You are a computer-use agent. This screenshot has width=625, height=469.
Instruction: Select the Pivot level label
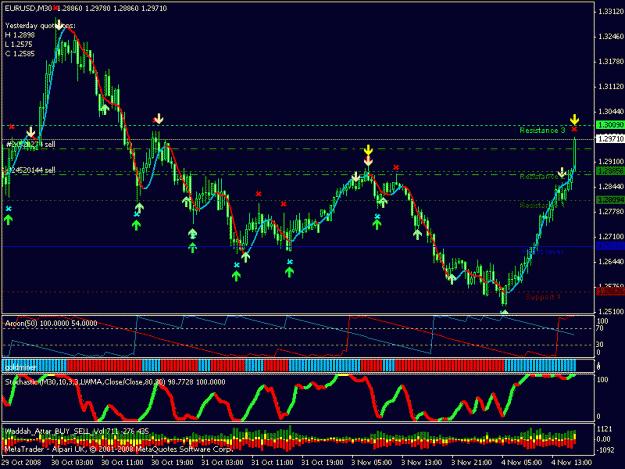pos(542,251)
